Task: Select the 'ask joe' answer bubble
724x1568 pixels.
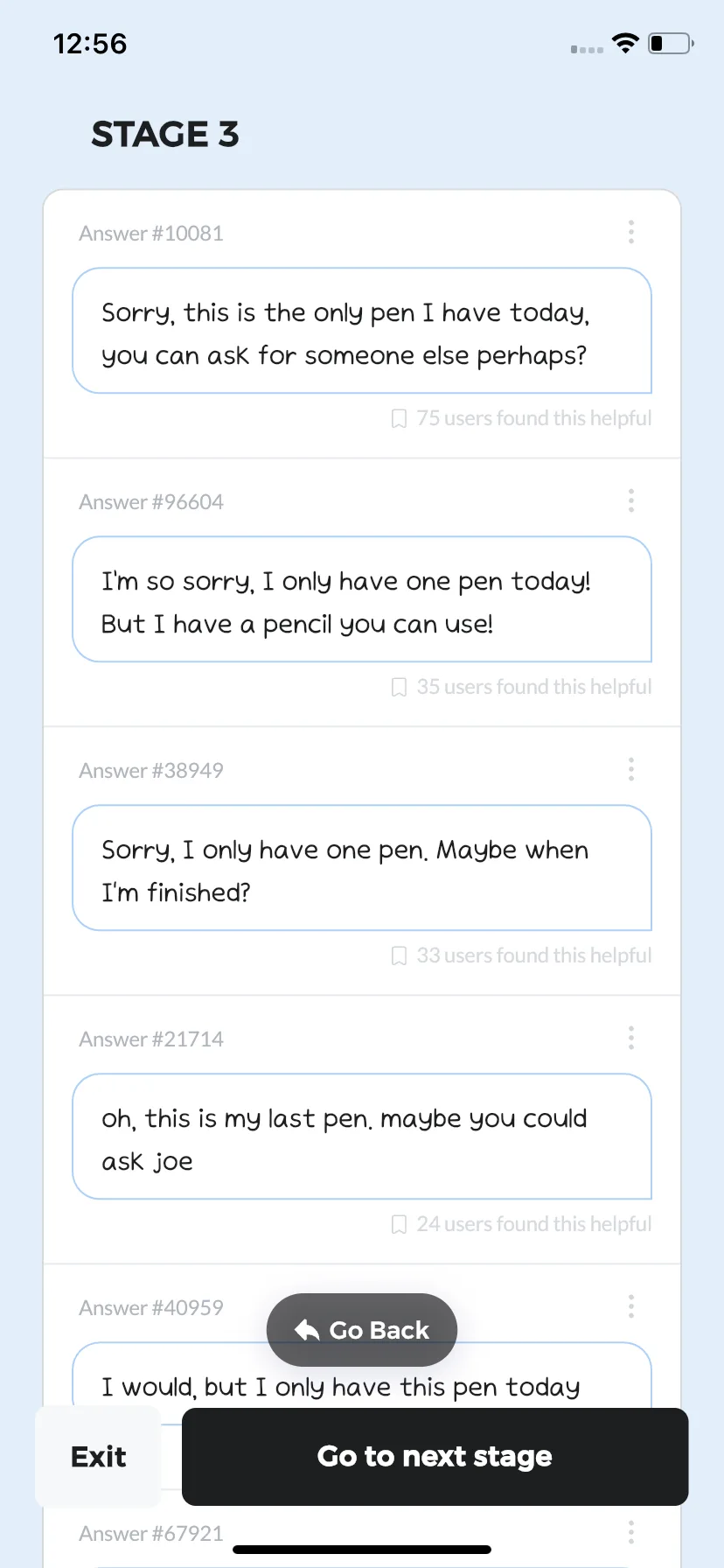Action: click(362, 1137)
